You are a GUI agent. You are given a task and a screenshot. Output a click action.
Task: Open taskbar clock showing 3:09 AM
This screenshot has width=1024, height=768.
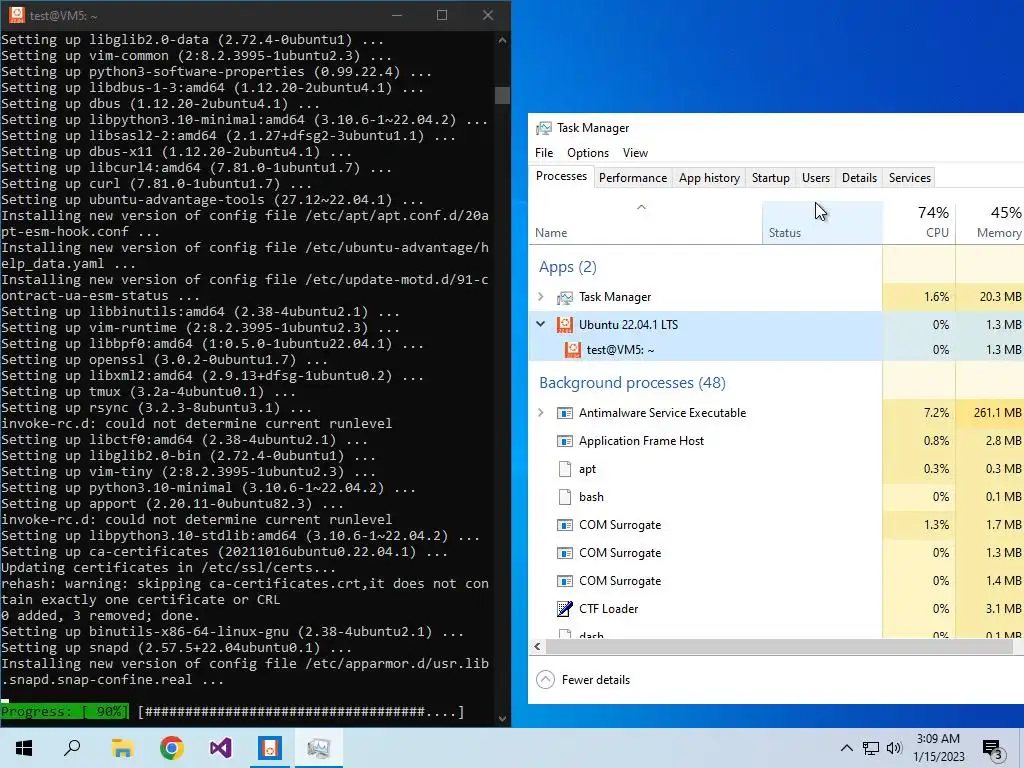coord(938,748)
